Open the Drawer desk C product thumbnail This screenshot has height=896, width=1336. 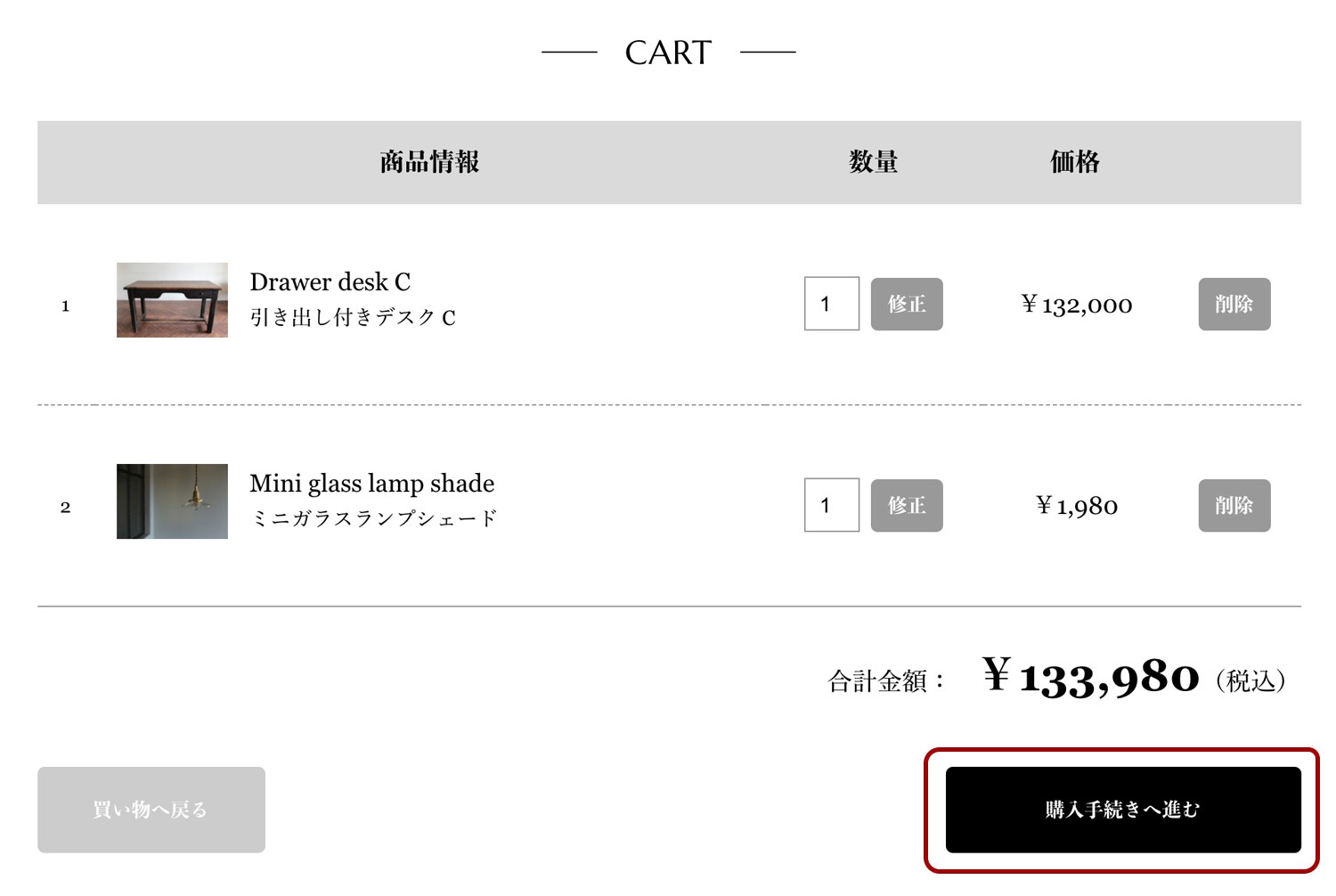[172, 300]
